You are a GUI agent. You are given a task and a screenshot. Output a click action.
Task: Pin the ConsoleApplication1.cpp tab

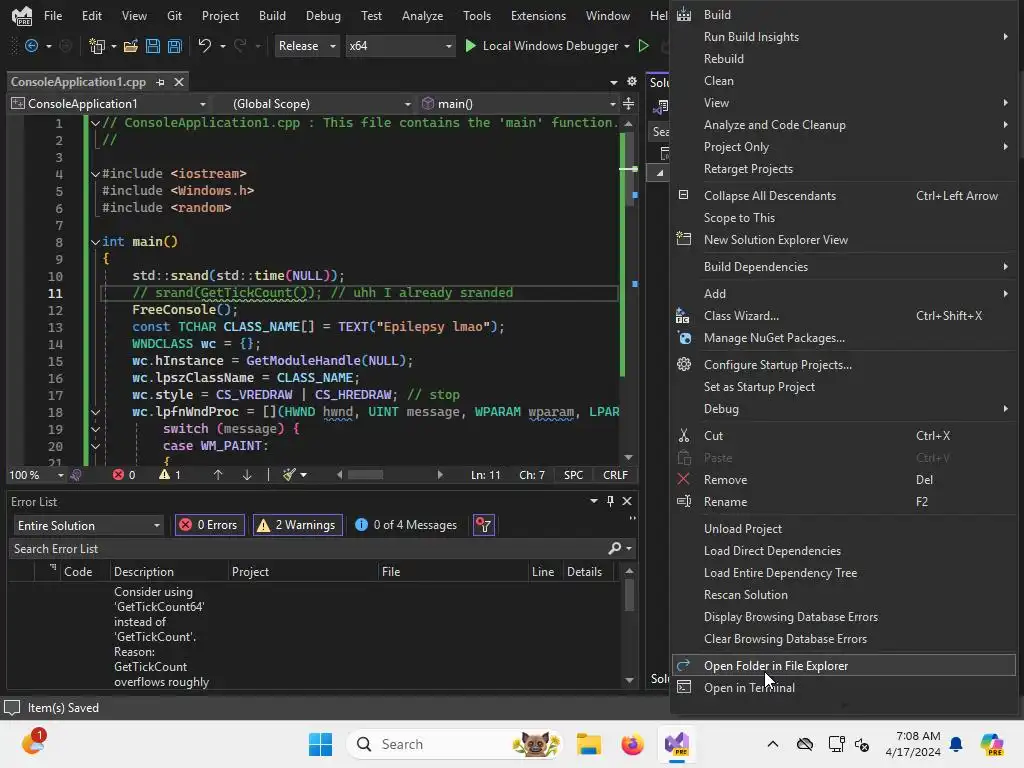pos(160,82)
